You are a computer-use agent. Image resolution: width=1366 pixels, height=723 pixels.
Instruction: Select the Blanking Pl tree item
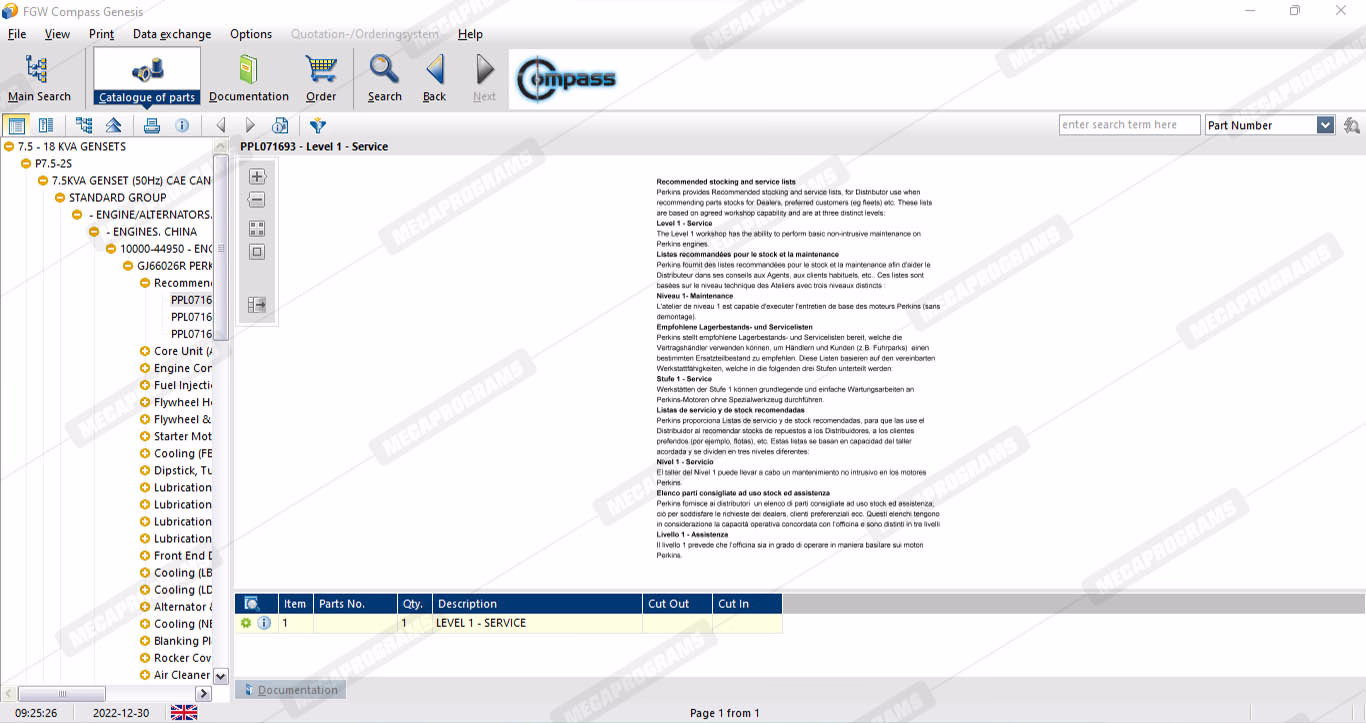point(182,641)
